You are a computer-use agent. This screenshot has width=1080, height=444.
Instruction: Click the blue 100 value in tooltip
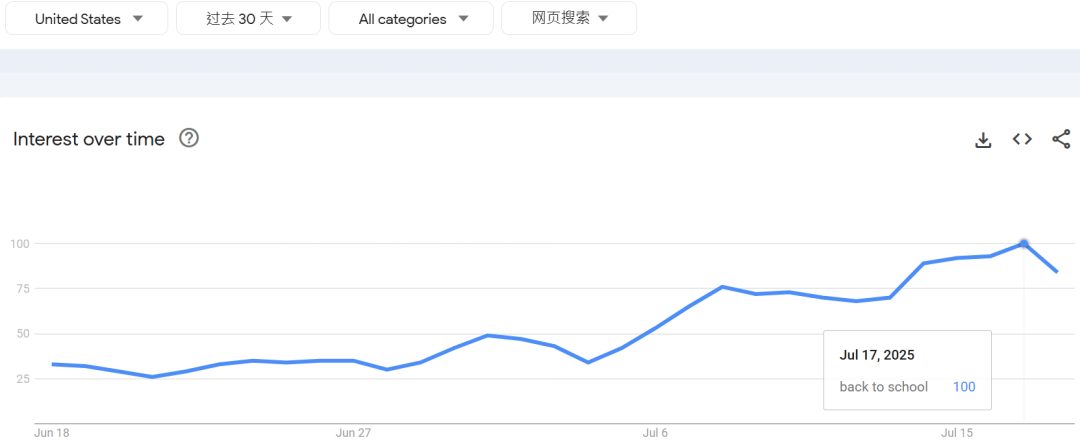pos(964,387)
